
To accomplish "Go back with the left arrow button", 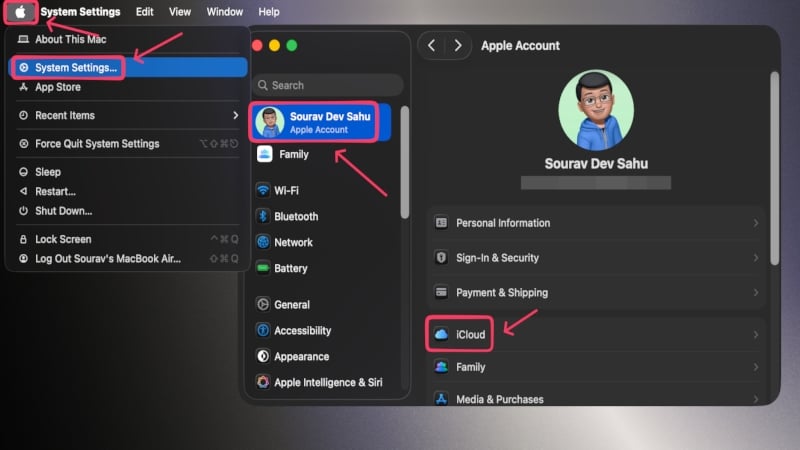I will click(432, 45).
